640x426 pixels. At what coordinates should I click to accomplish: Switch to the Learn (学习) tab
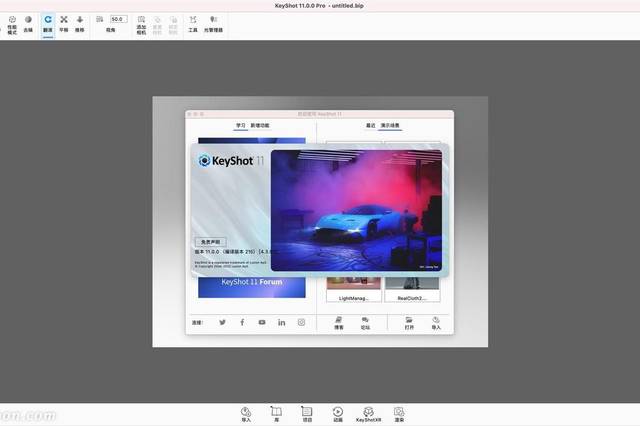[241, 125]
